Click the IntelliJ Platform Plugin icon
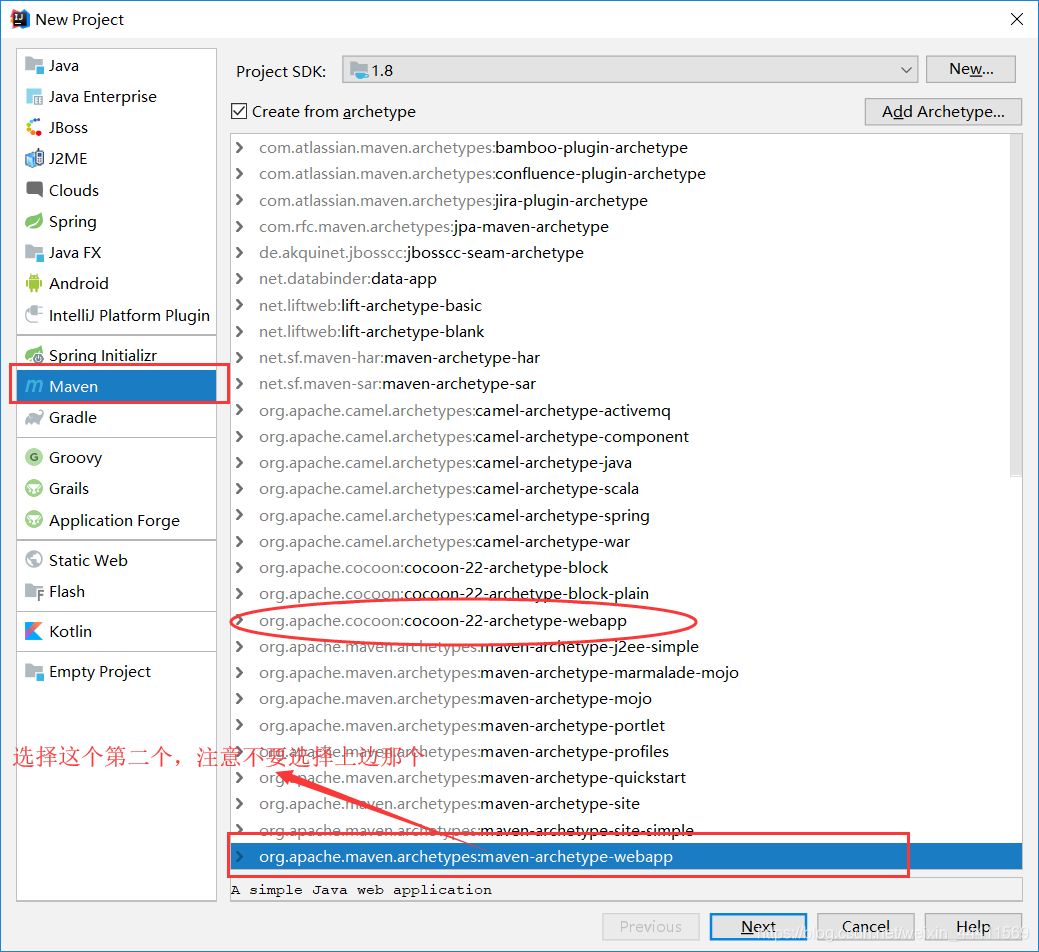Image resolution: width=1039 pixels, height=952 pixels. click(x=34, y=315)
